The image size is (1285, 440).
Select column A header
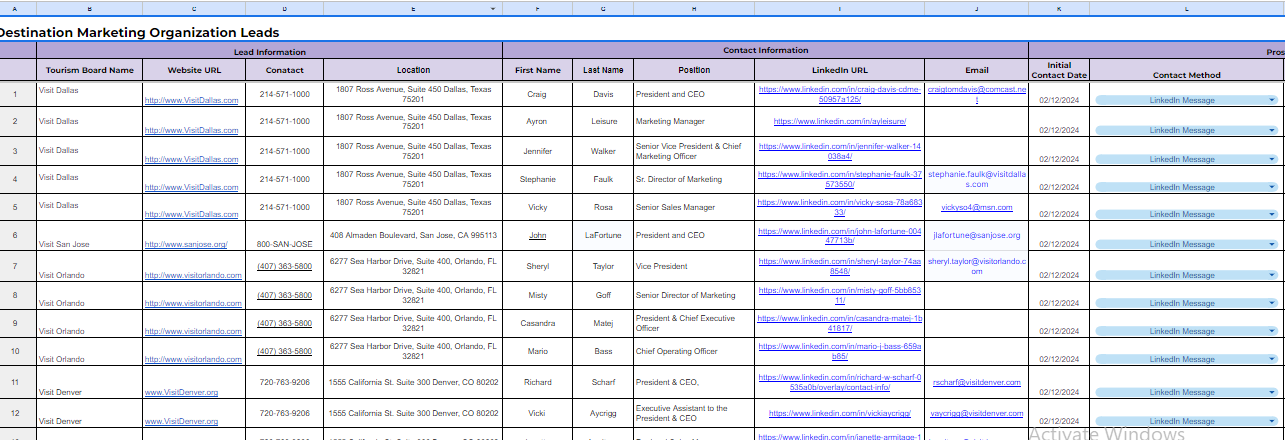click(15, 8)
